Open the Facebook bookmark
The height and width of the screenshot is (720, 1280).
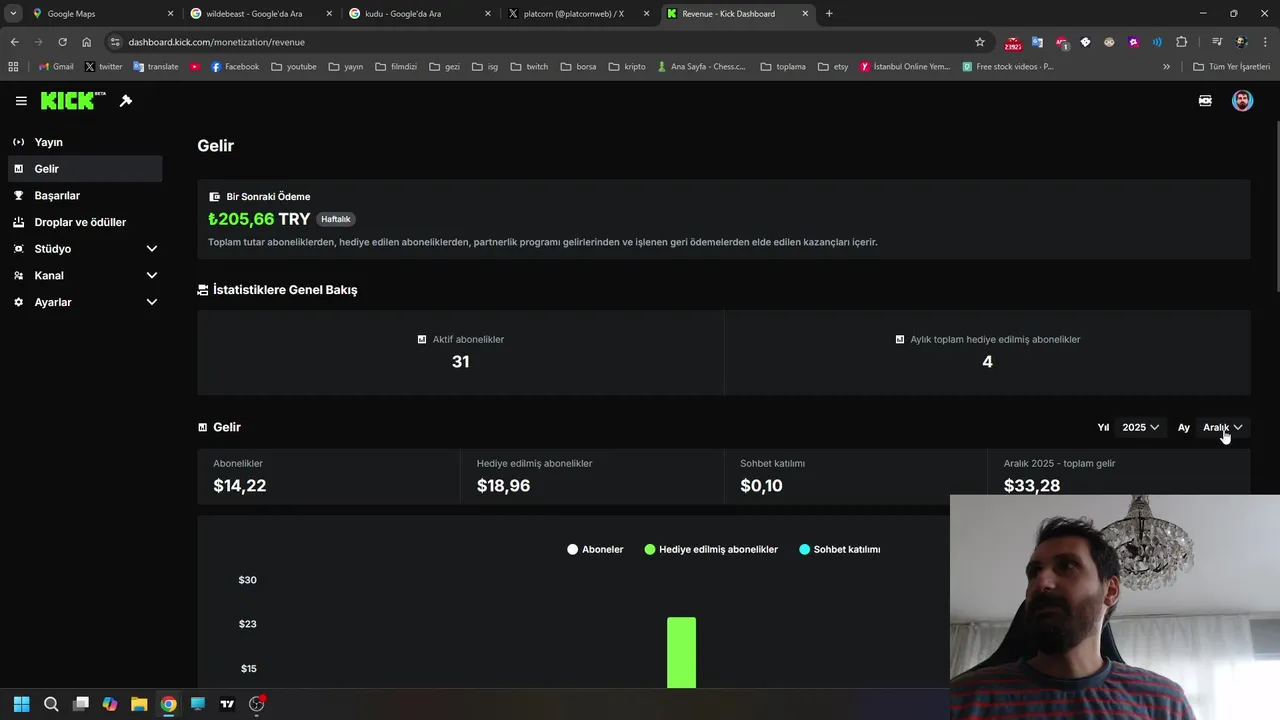click(x=235, y=67)
